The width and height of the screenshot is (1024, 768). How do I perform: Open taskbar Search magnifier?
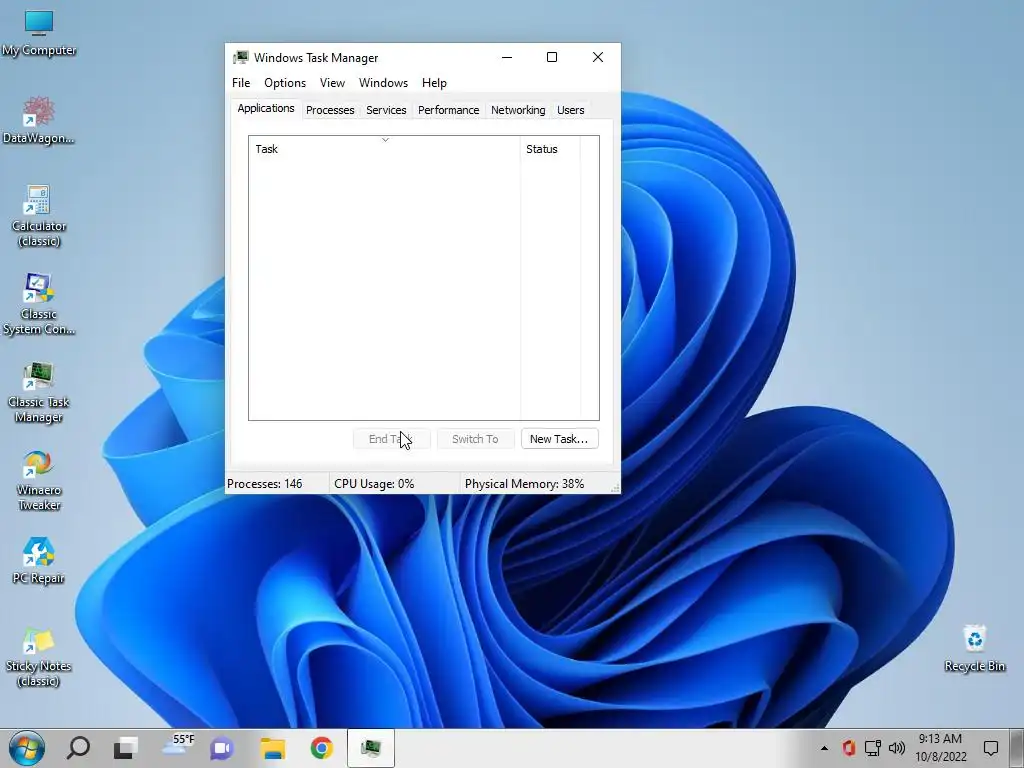pyautogui.click(x=78, y=748)
